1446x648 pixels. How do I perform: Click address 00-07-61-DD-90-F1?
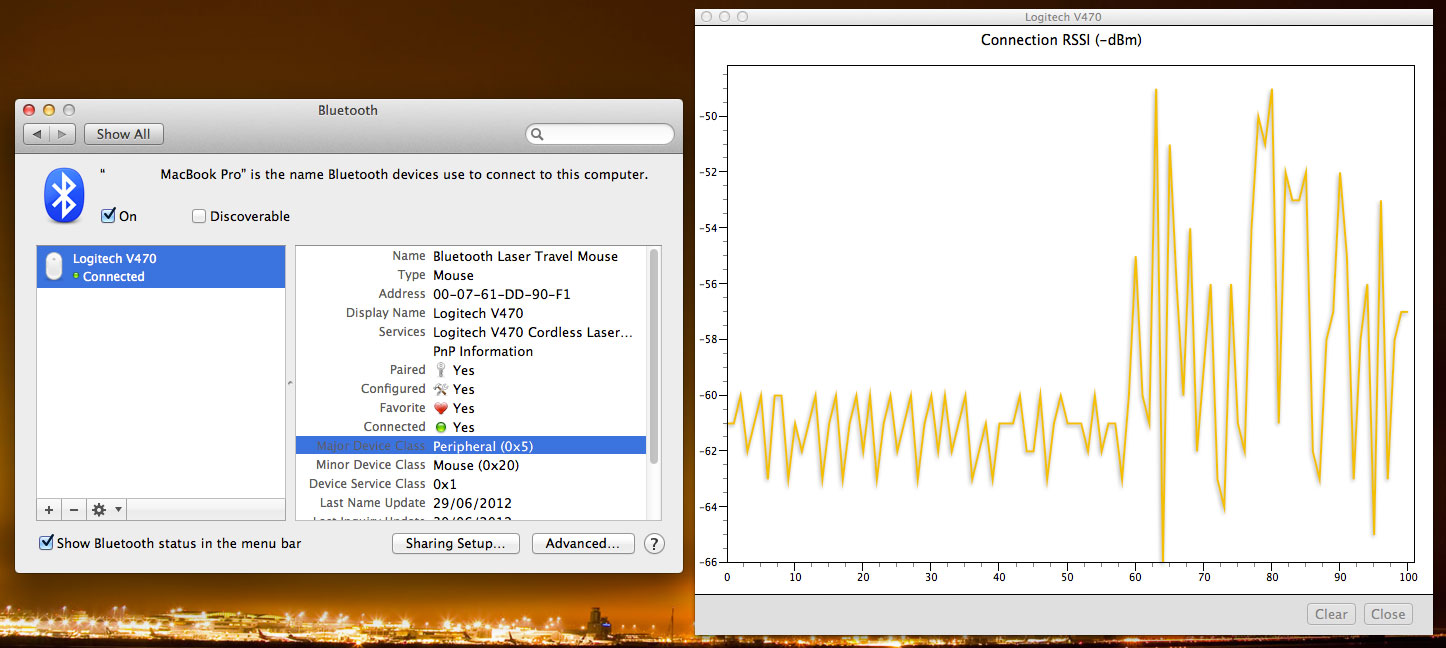[x=501, y=294]
